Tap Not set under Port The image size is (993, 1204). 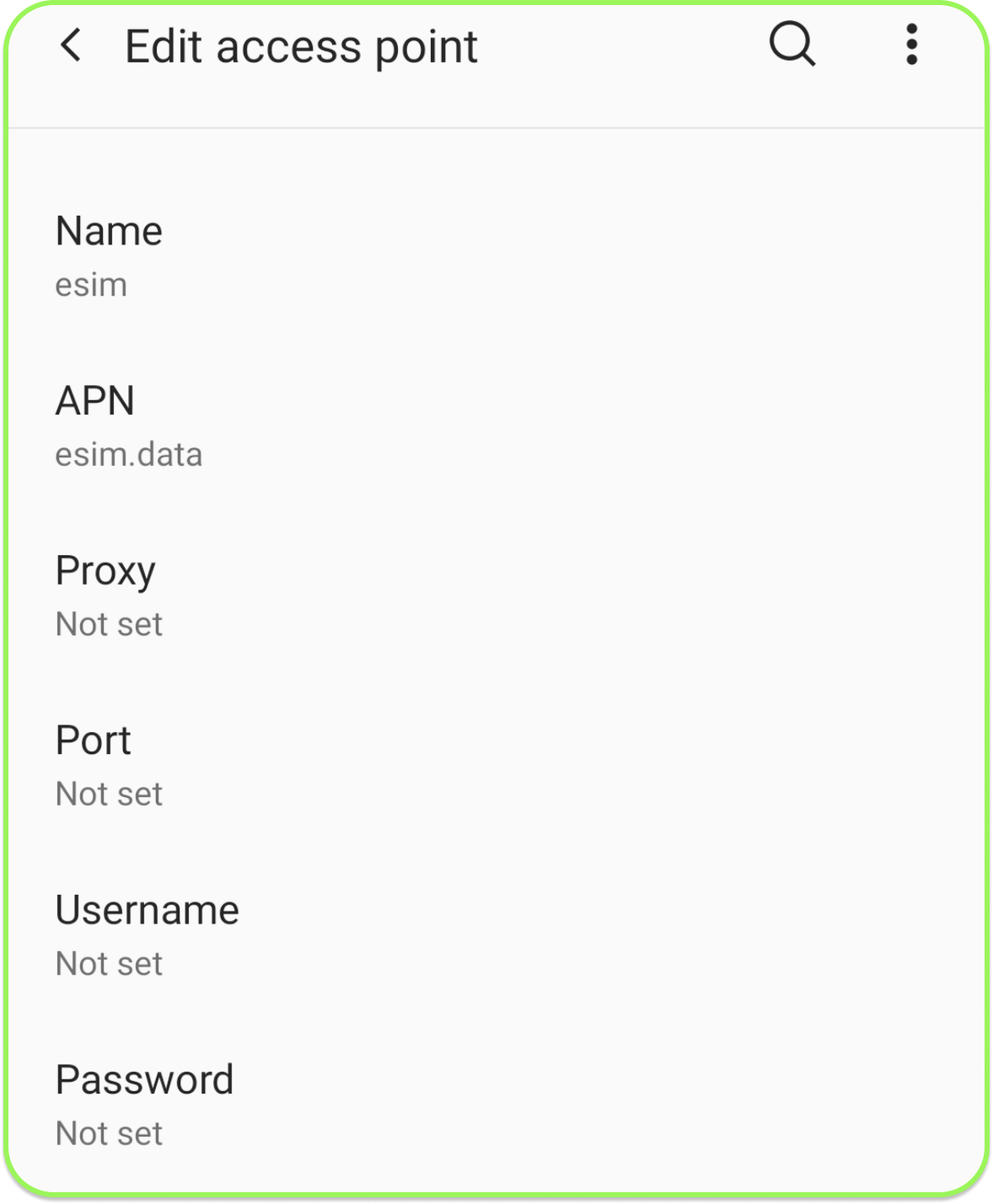109,794
